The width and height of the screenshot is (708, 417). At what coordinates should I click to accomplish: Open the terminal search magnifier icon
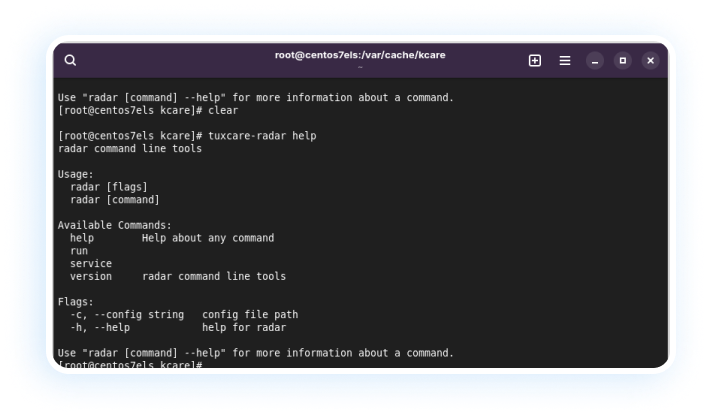pyautogui.click(x=70, y=60)
